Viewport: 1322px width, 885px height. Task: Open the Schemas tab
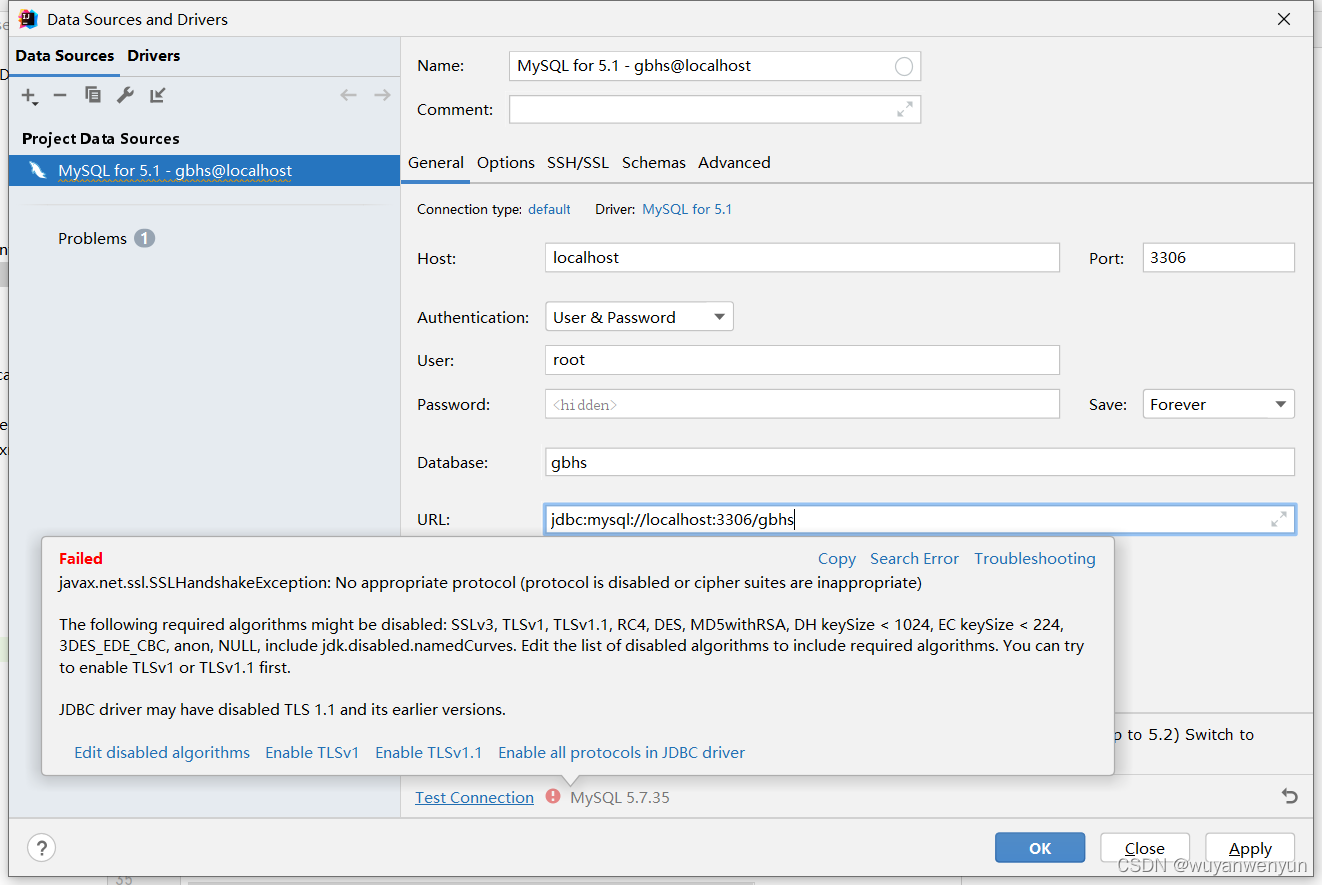(x=654, y=162)
